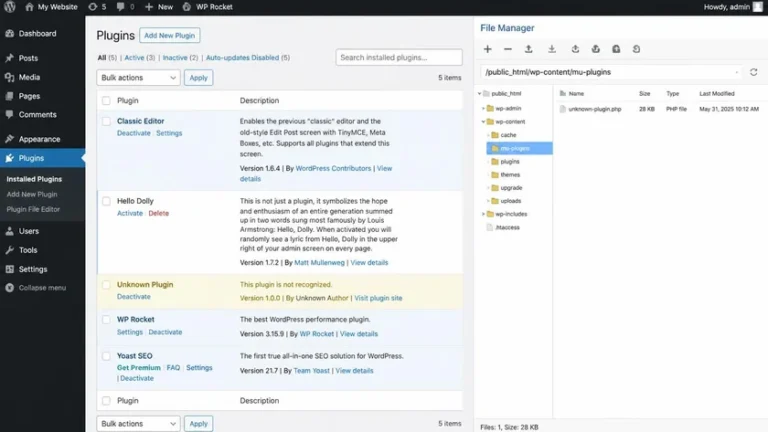768x432 pixels.
Task: Click the mu-plugins folder icon in tree
Action: [x=495, y=148]
